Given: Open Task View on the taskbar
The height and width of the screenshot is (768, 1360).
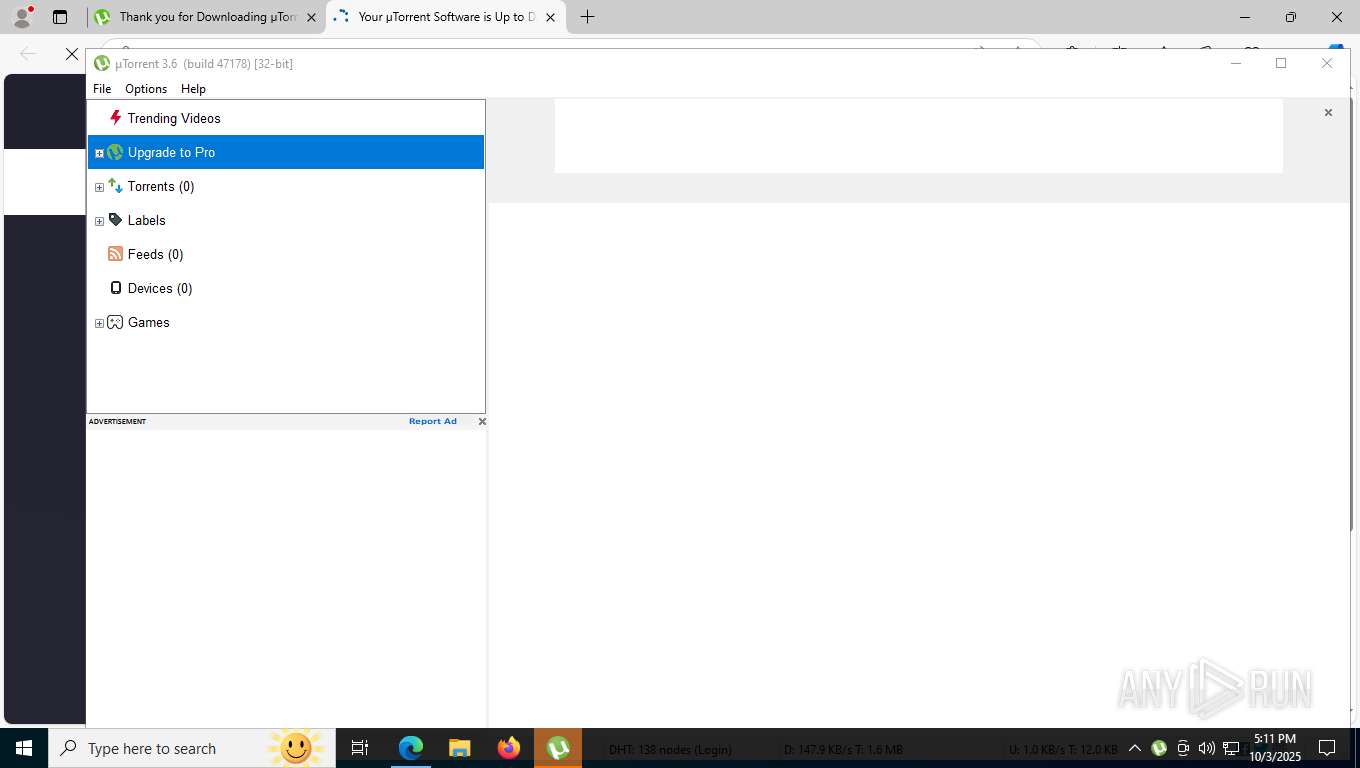Looking at the screenshot, I should (x=360, y=748).
